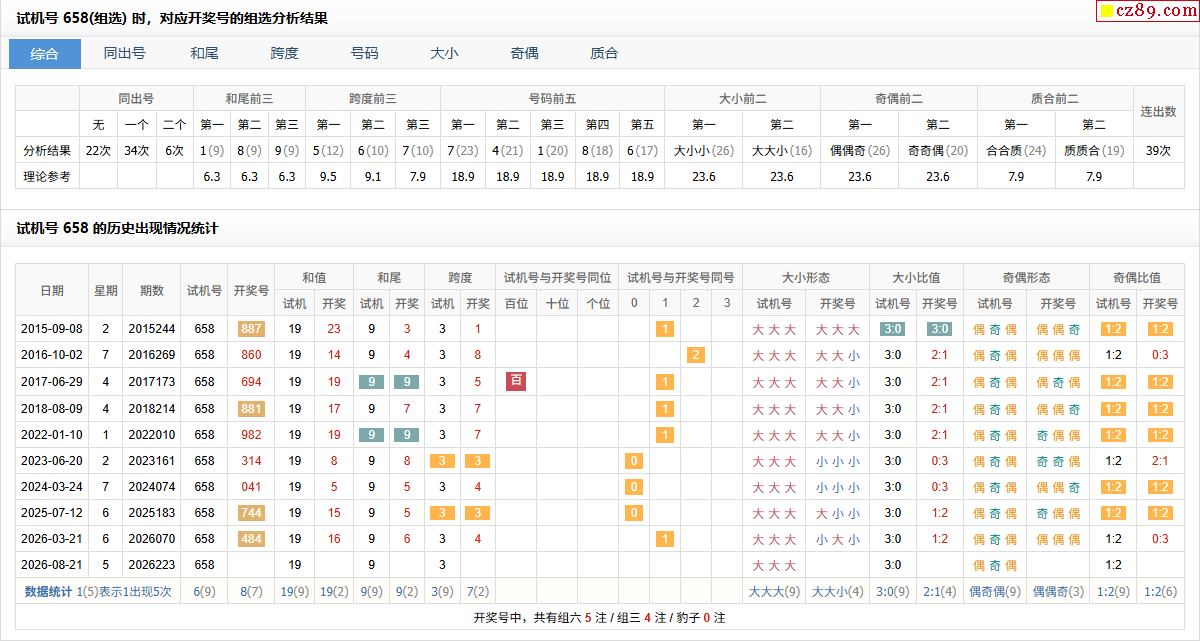Select the 大小 tab

445,54
